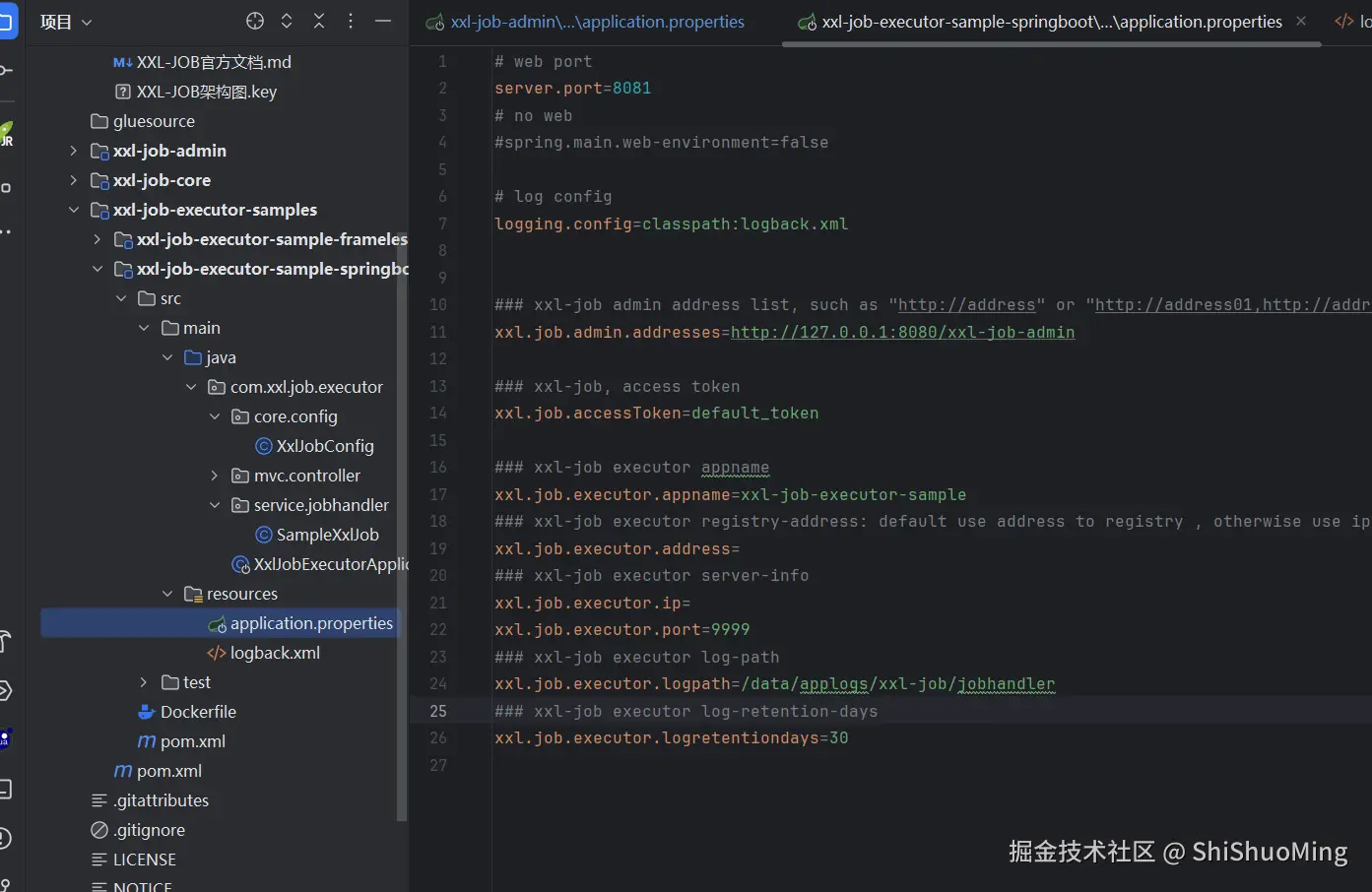
Task: Click the Maven icon of springboot pom.xml
Action: [x=147, y=741]
